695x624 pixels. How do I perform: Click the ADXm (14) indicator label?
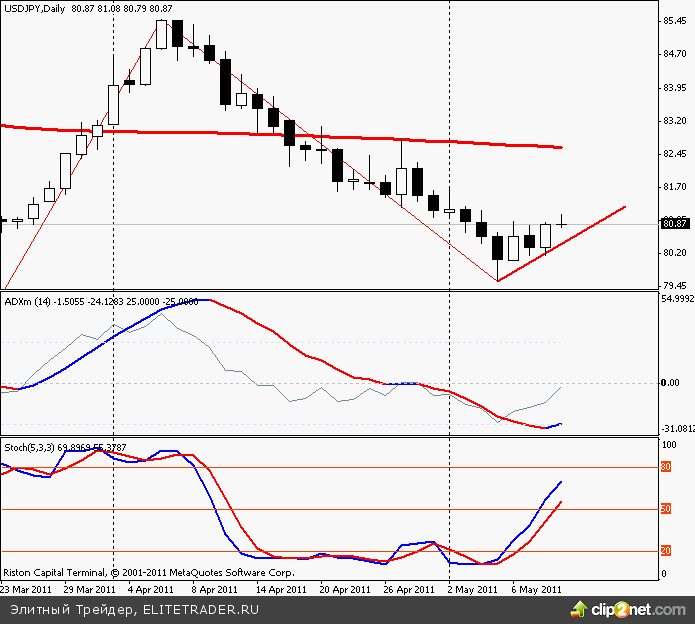(28, 300)
